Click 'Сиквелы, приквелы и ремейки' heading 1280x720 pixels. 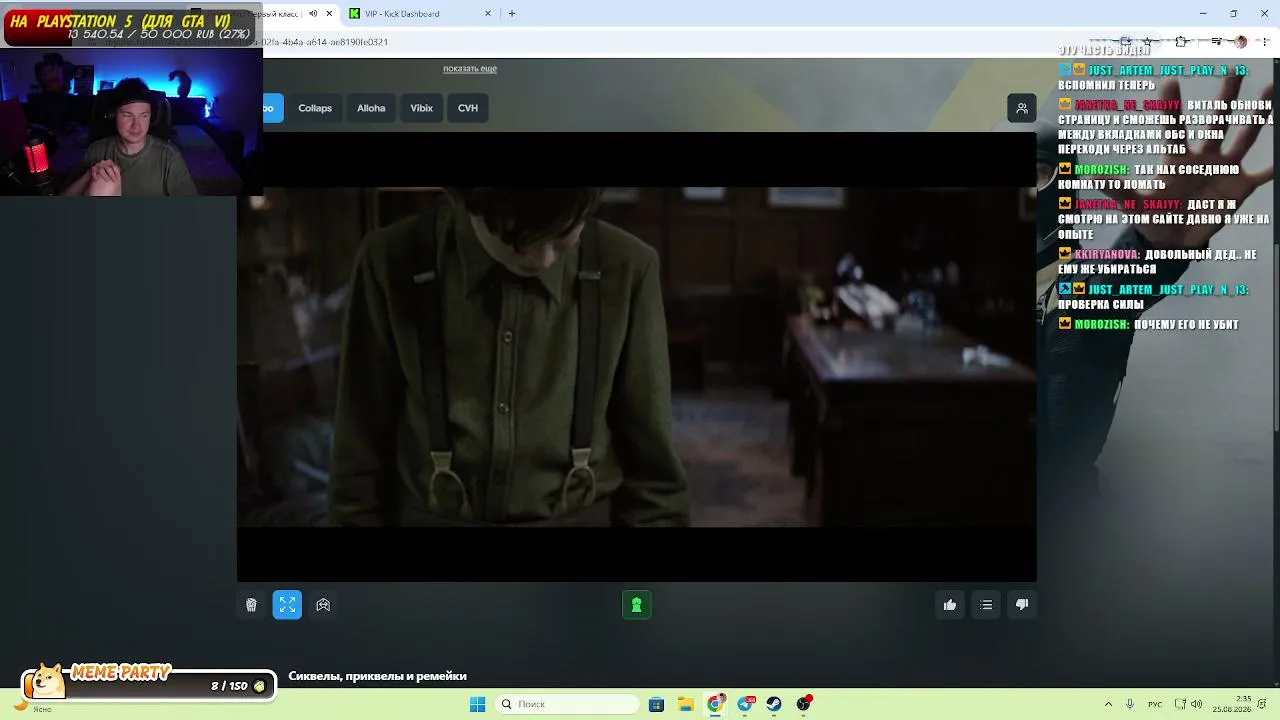point(378,676)
